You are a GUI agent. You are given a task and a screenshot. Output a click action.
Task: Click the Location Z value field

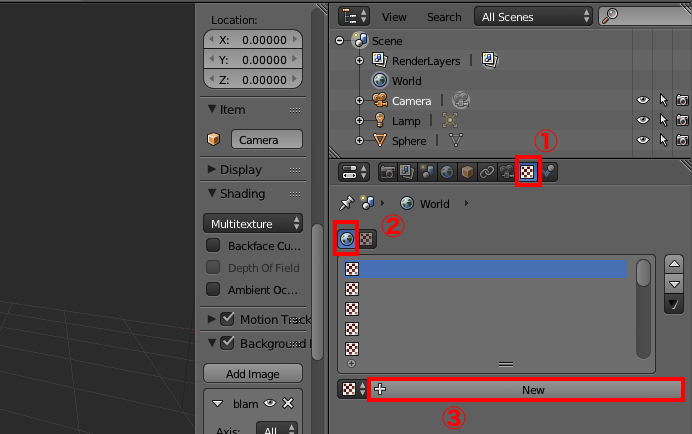pos(253,79)
